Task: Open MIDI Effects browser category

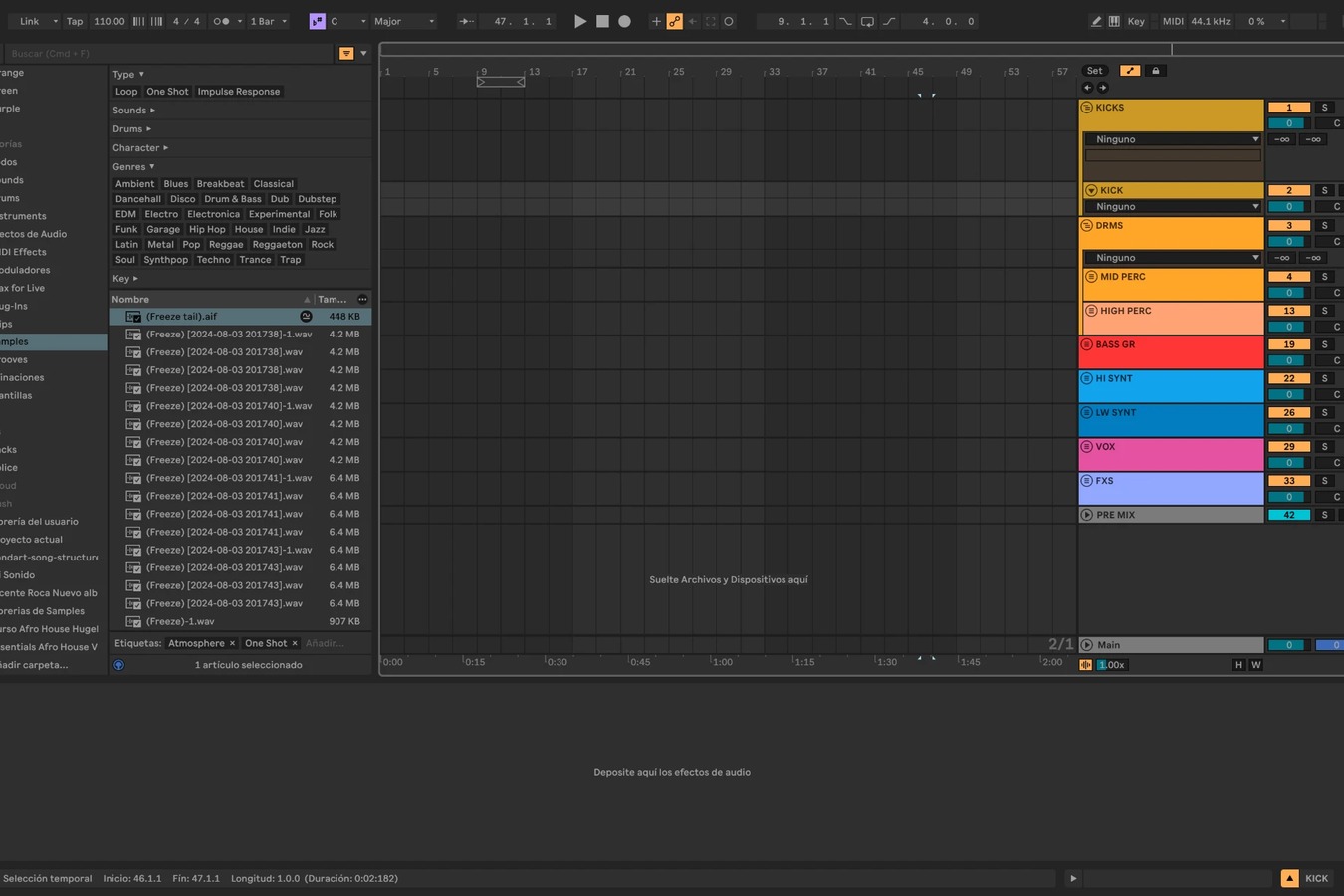Action: pos(54,252)
